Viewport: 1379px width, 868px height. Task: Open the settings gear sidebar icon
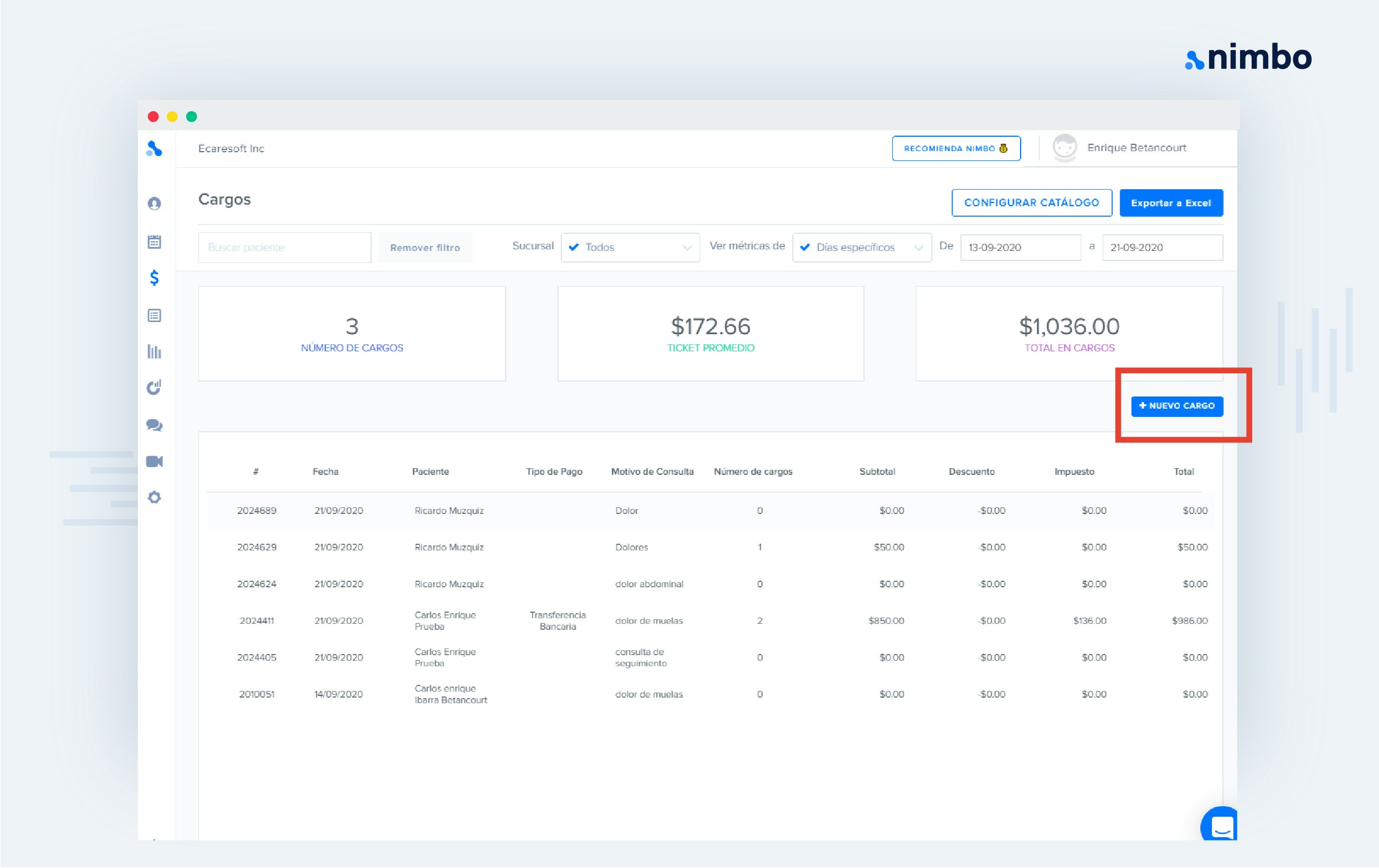click(x=154, y=497)
